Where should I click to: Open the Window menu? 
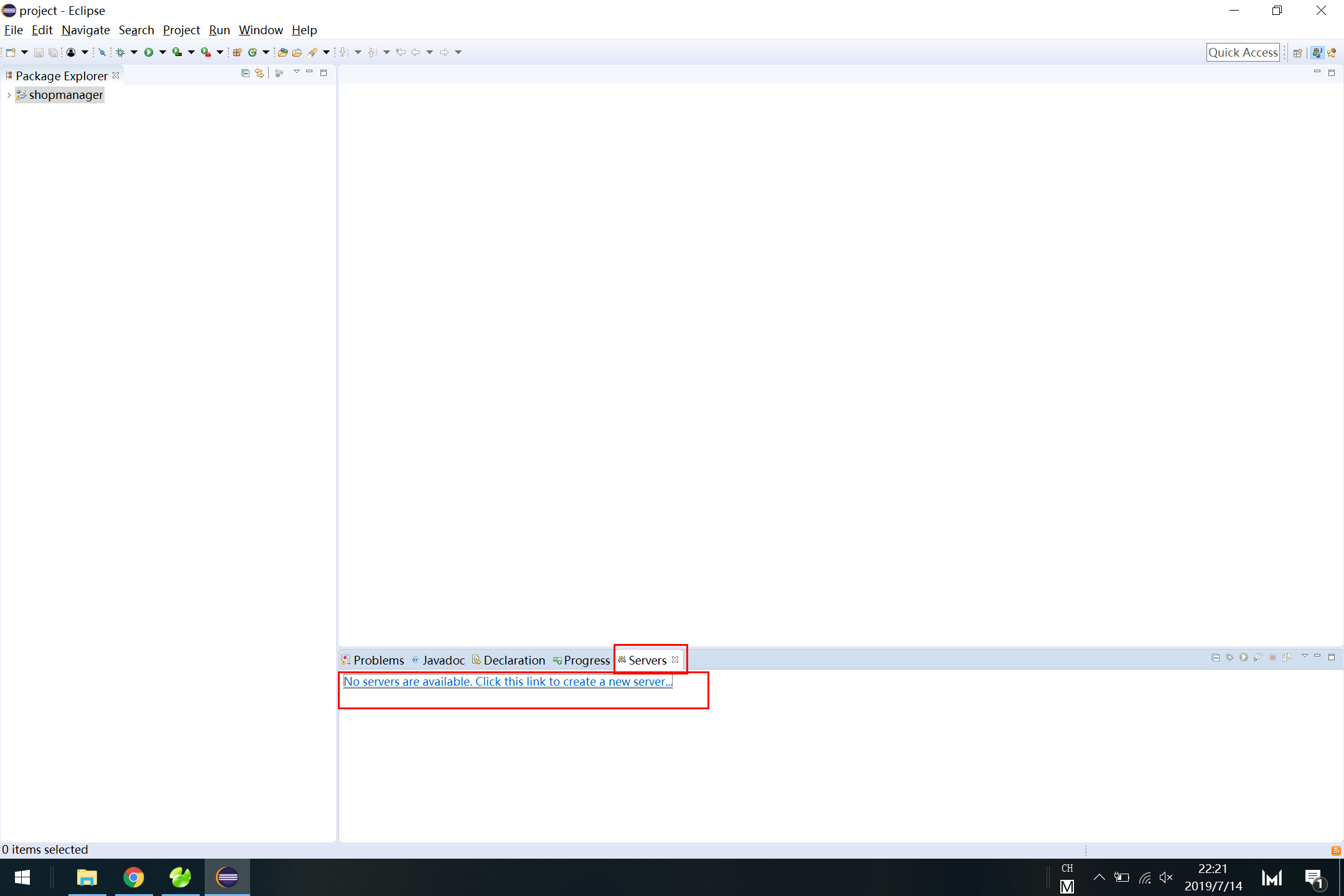[261, 30]
